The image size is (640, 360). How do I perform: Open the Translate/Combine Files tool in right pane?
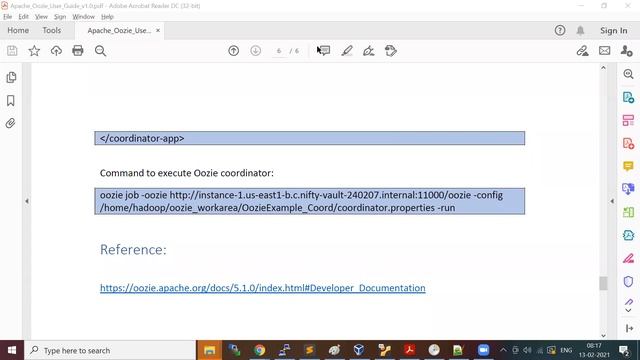point(628,189)
